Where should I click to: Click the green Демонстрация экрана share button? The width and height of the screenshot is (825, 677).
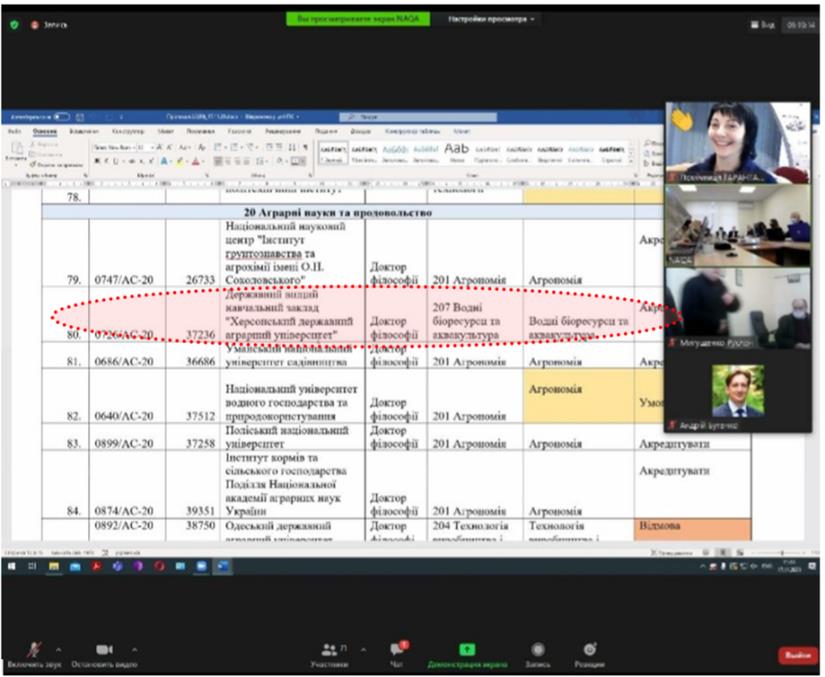pos(467,655)
